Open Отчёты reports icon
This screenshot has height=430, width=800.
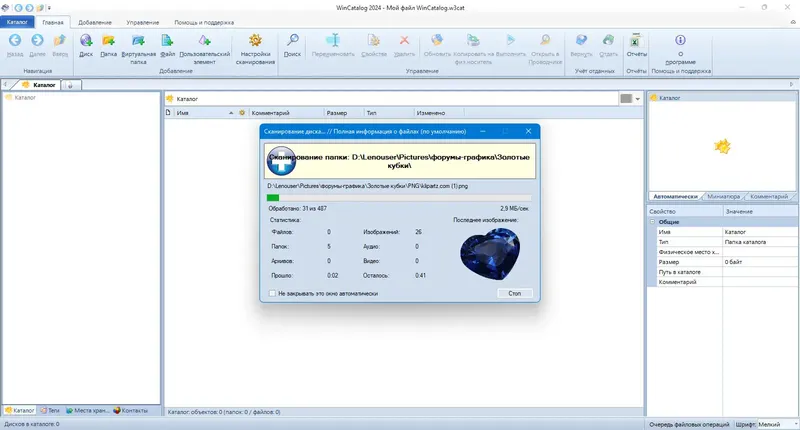point(636,40)
